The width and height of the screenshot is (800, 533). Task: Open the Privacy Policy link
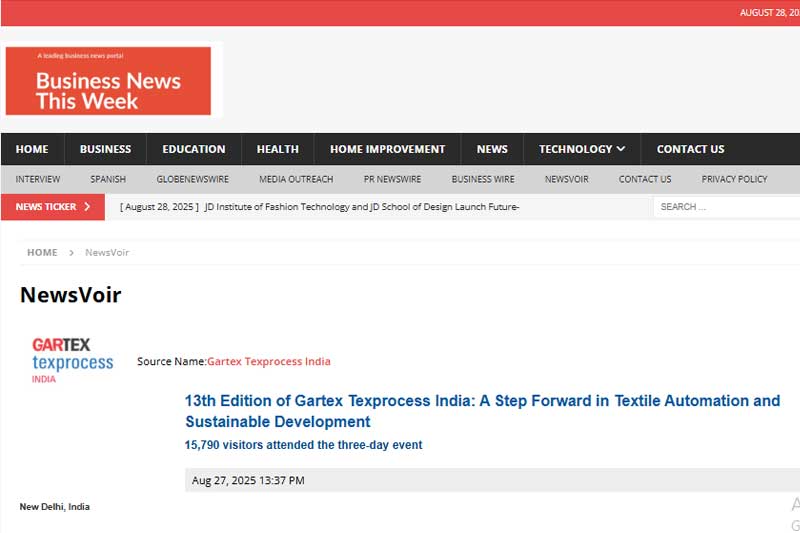[734, 179]
